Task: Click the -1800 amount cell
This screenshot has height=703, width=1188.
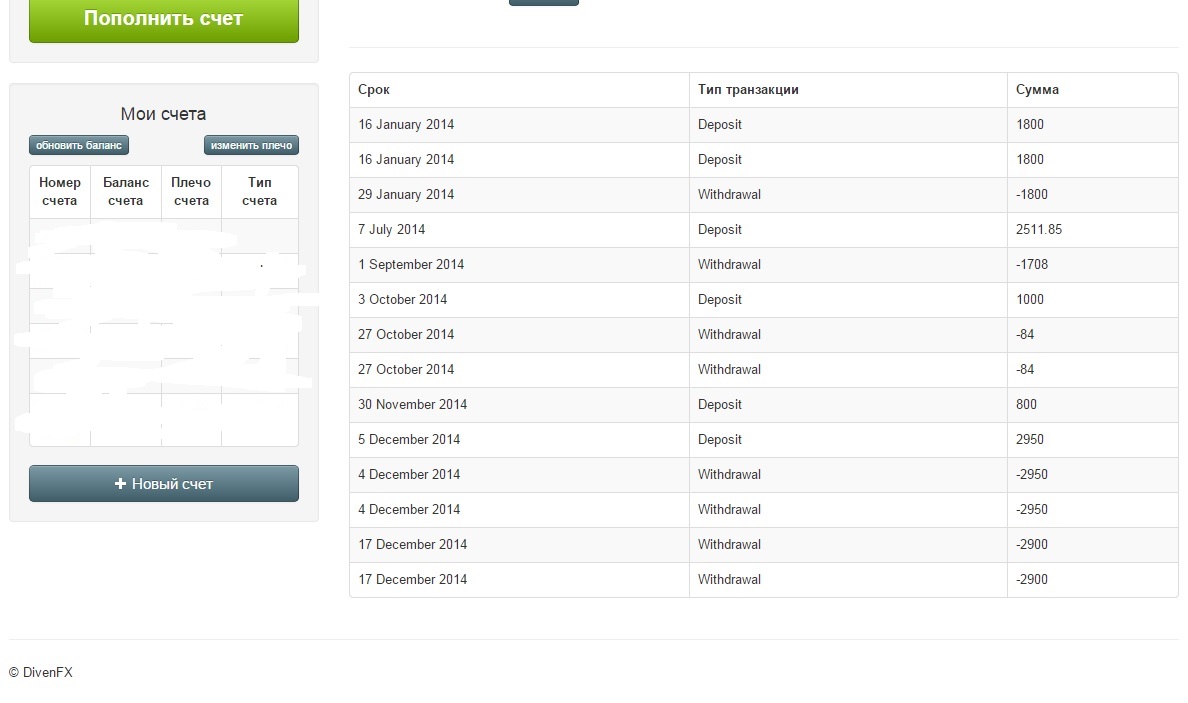Action: click(1093, 195)
